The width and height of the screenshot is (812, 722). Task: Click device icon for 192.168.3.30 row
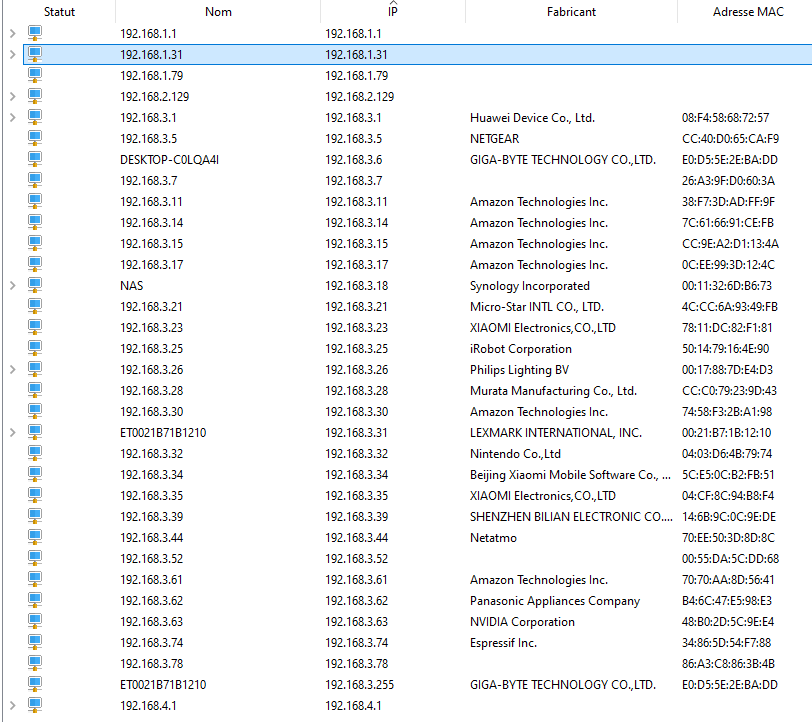coord(35,411)
